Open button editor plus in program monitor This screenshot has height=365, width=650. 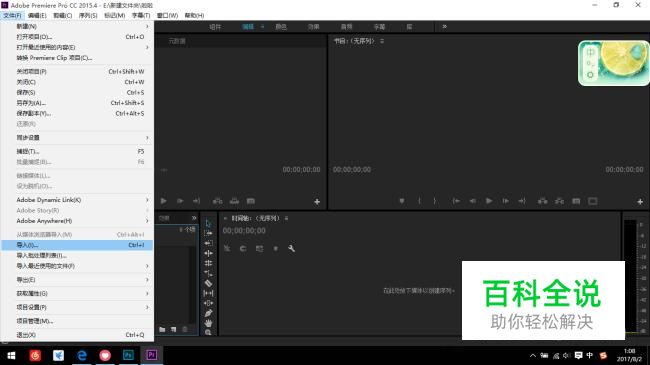640,202
